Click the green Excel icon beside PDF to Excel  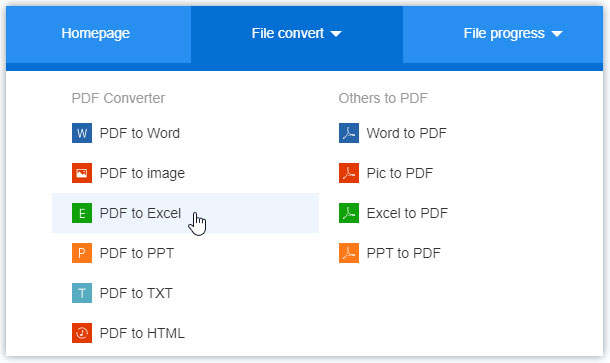click(x=82, y=213)
